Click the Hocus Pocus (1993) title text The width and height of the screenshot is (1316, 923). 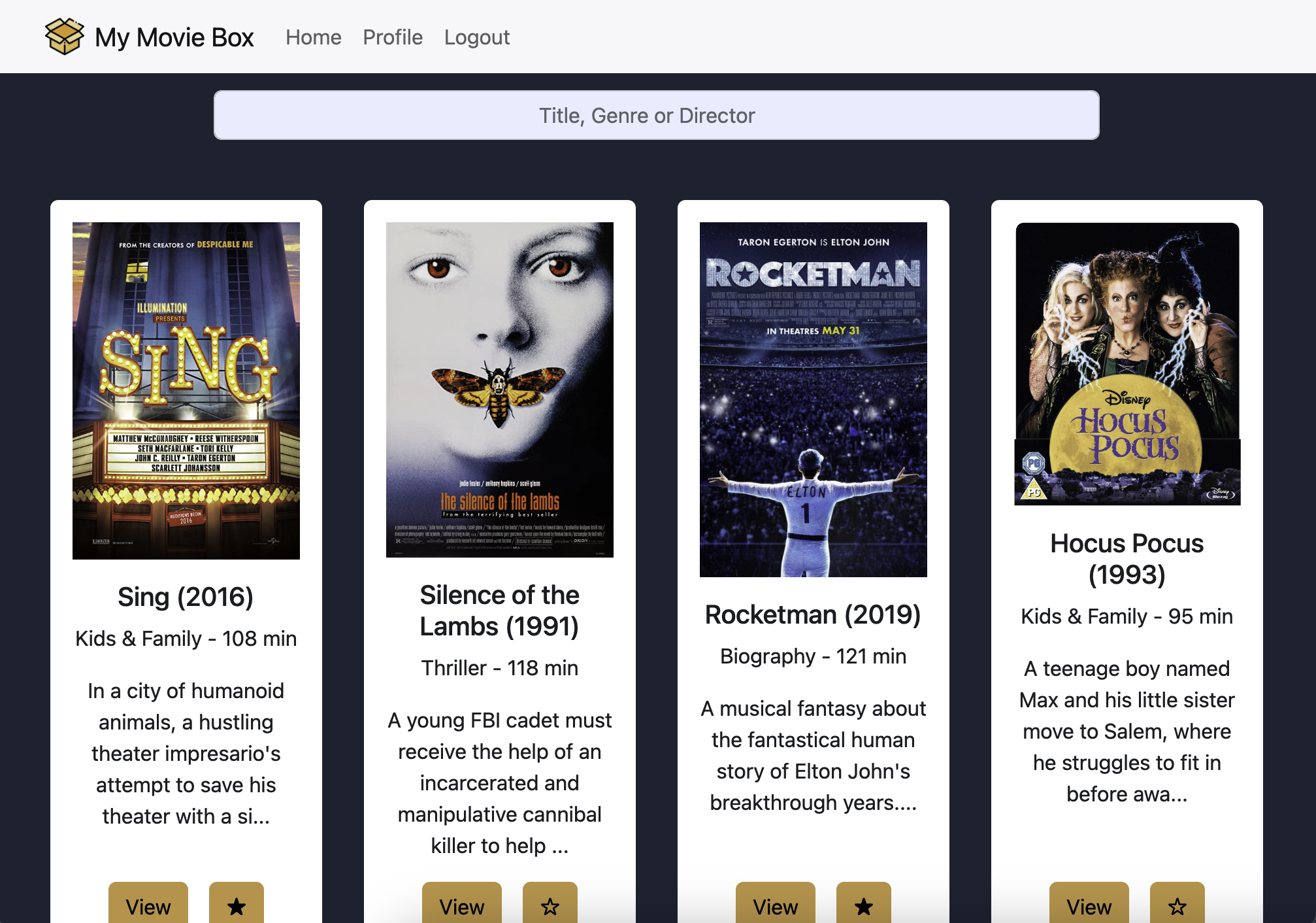point(1127,559)
